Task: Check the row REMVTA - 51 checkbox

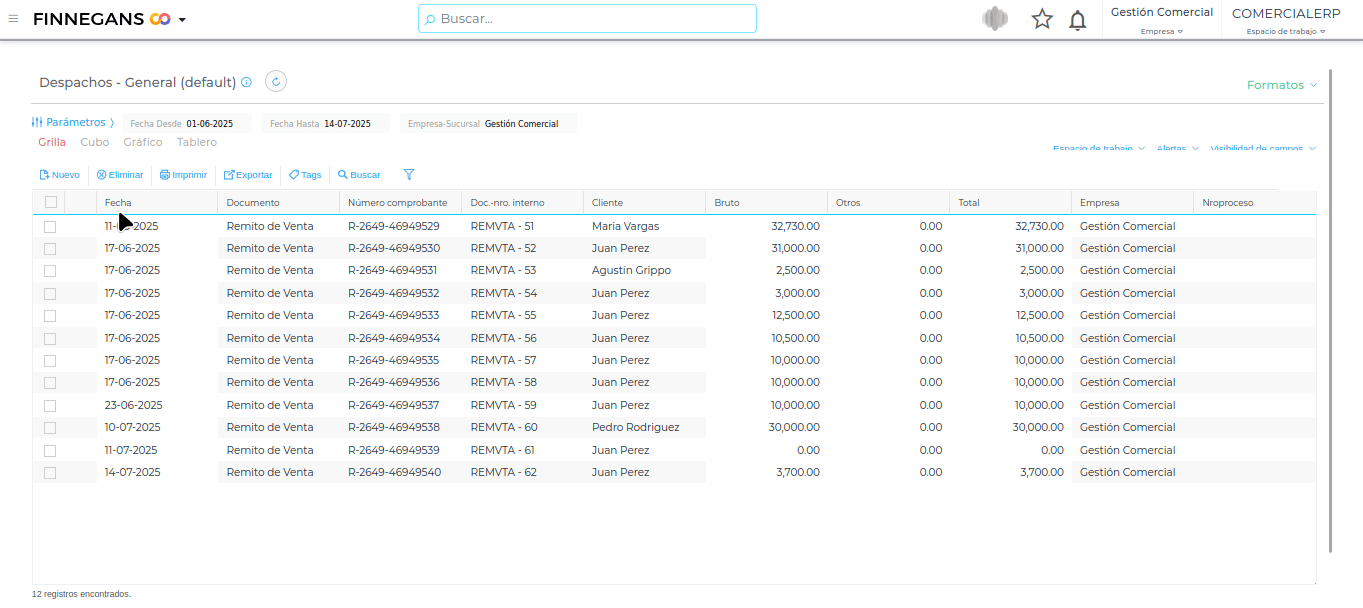Action: [50, 227]
